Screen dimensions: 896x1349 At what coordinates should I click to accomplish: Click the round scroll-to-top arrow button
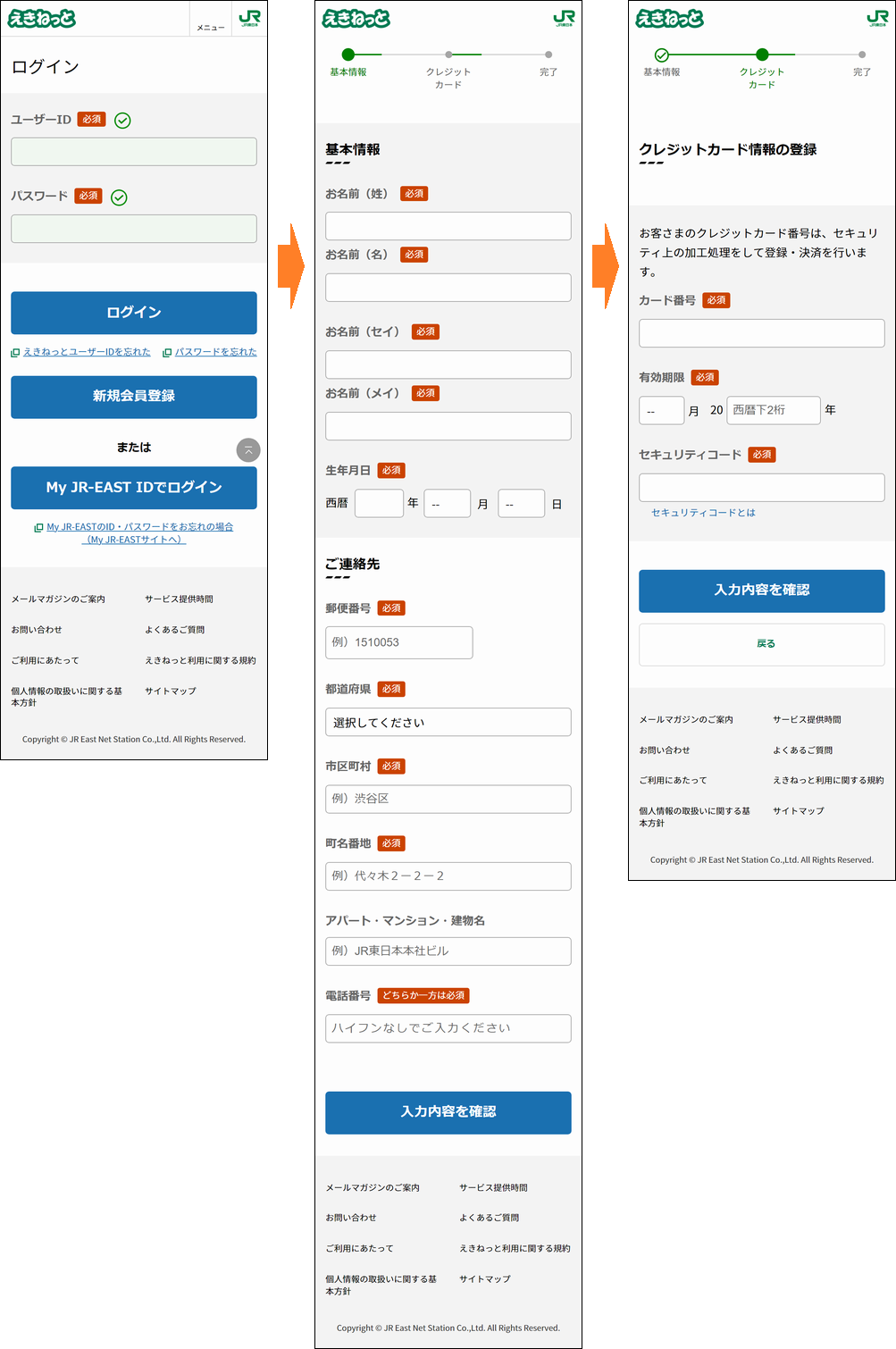click(248, 450)
